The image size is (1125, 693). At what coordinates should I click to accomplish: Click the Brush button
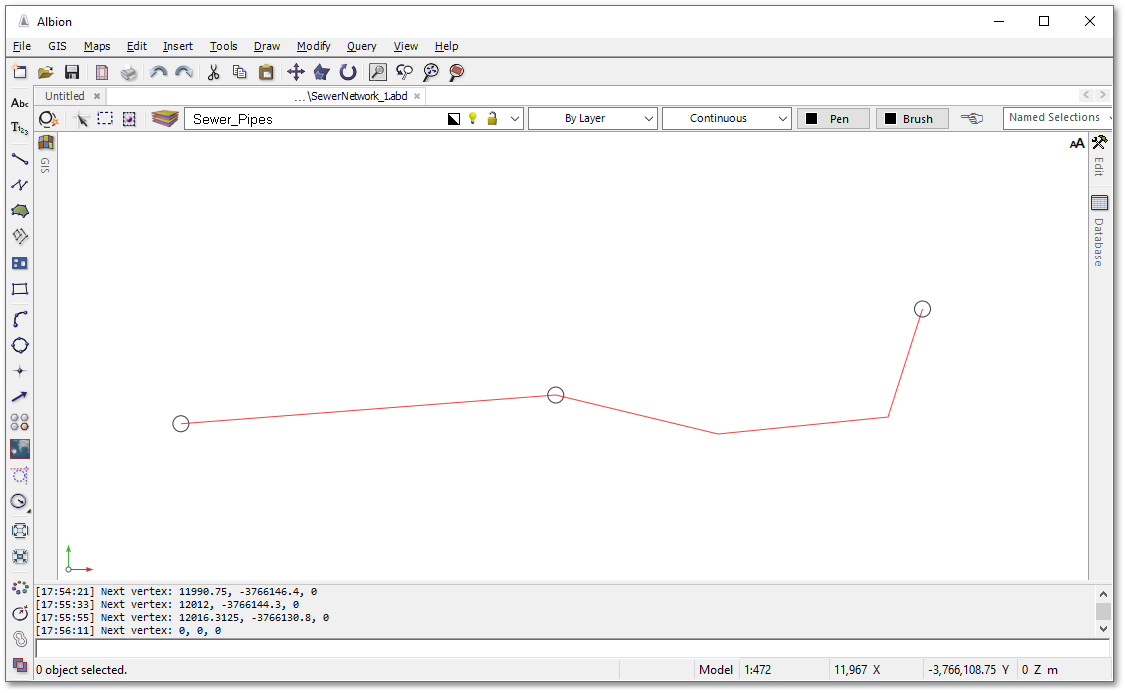(x=912, y=118)
